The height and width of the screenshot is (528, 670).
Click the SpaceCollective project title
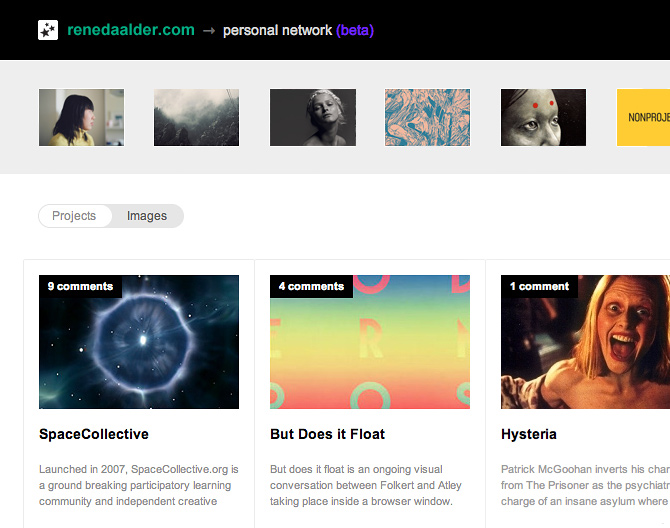tap(94, 434)
